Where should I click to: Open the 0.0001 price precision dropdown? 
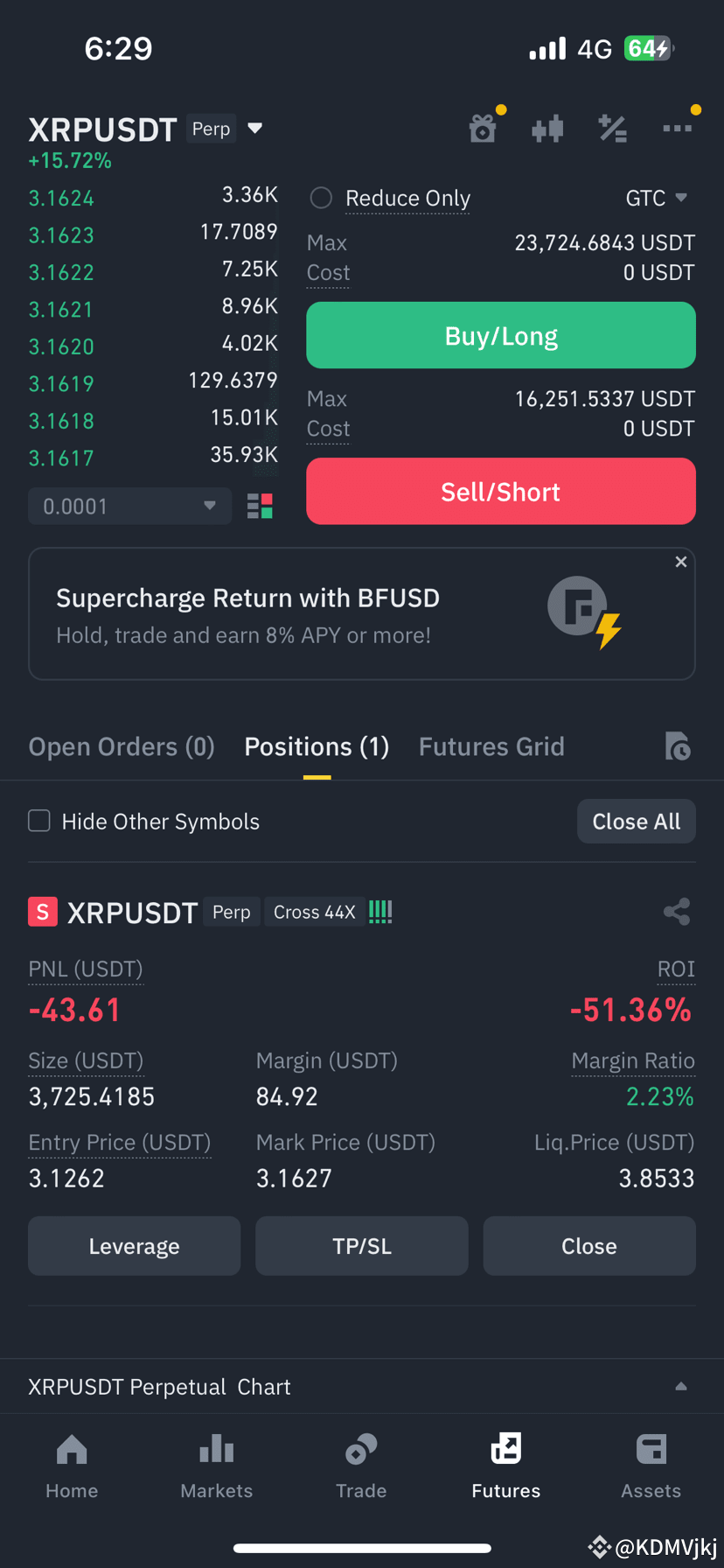click(129, 506)
